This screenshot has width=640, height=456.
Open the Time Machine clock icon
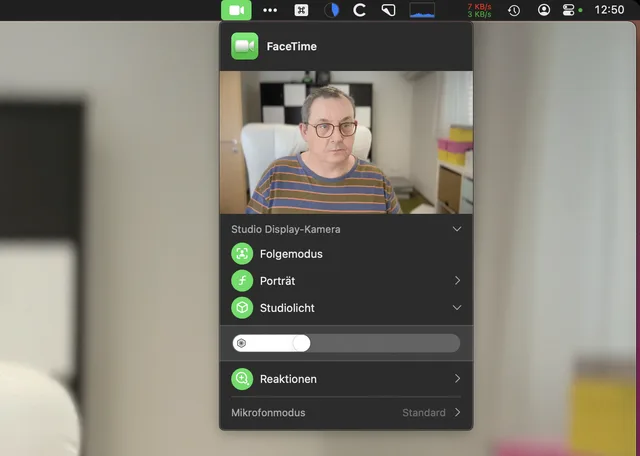514,10
